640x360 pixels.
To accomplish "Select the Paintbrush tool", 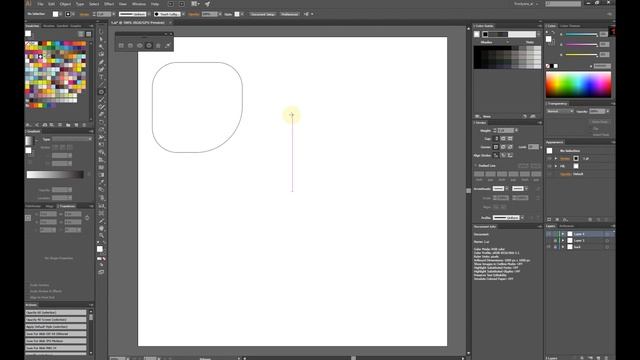I will [101, 100].
